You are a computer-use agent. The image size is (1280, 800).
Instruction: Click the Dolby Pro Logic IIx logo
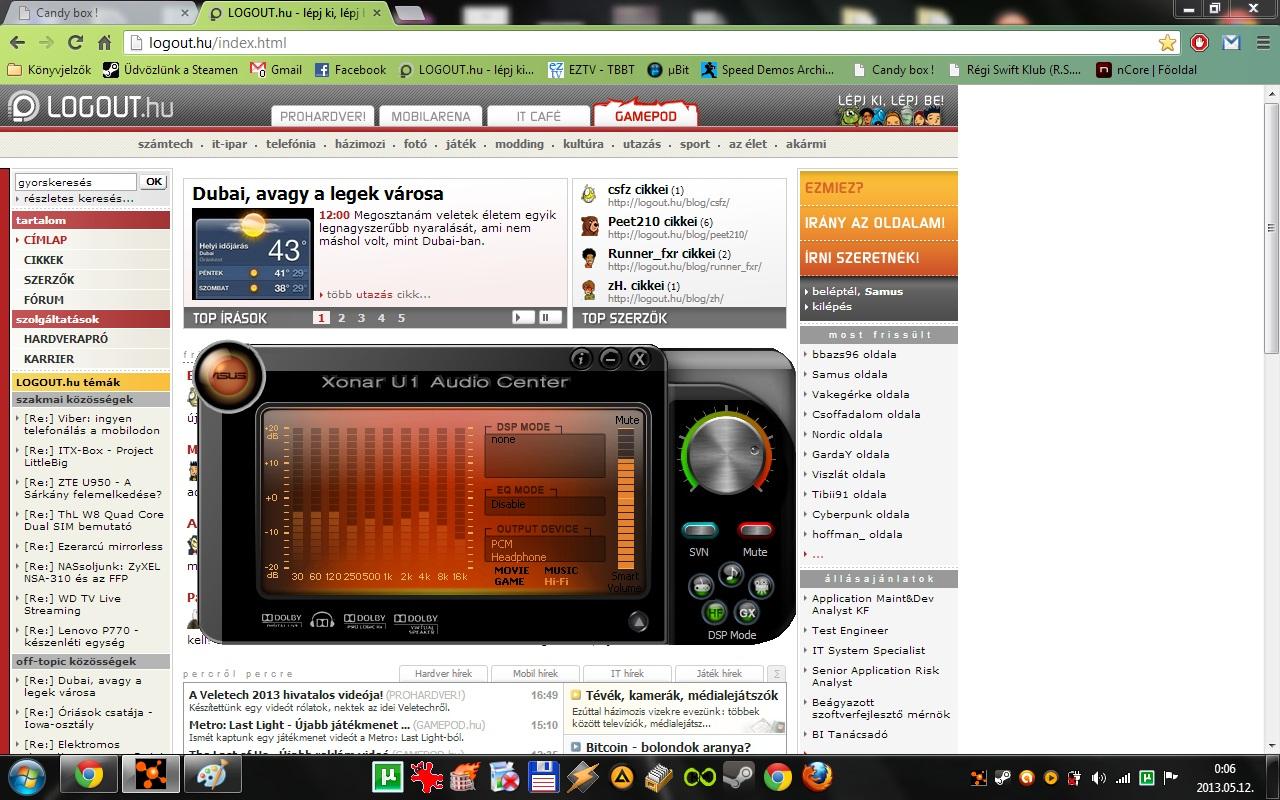pos(365,621)
